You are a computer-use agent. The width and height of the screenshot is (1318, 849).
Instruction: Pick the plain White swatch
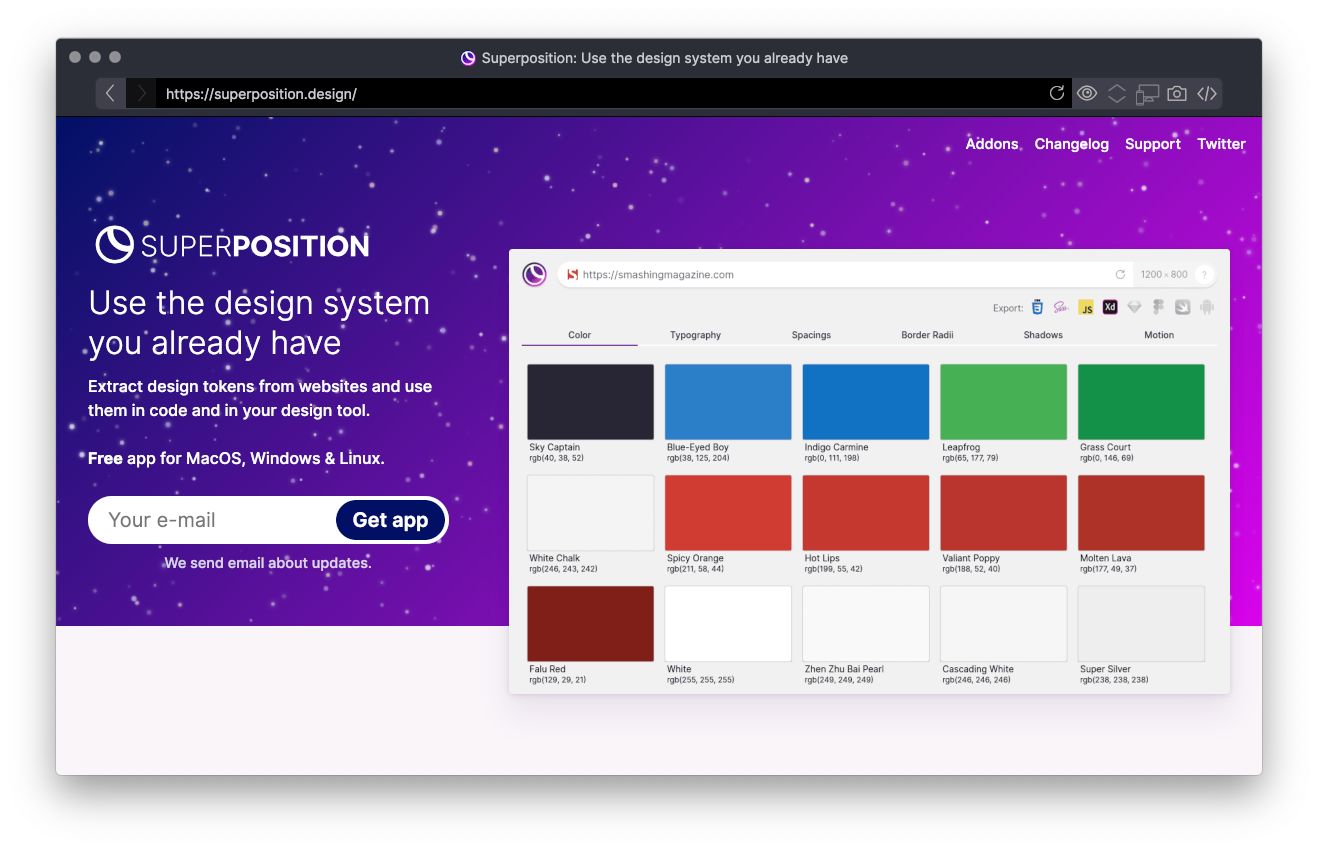point(728,624)
